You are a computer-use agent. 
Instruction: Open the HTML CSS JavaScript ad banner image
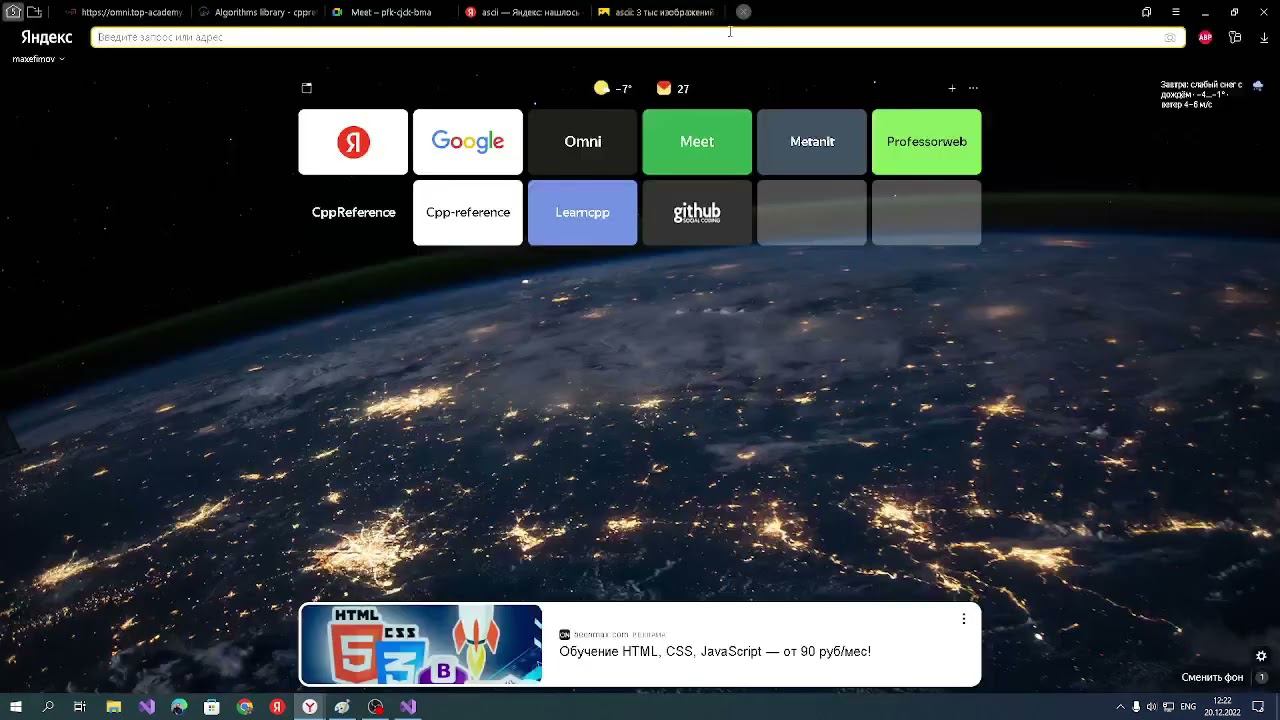point(421,644)
